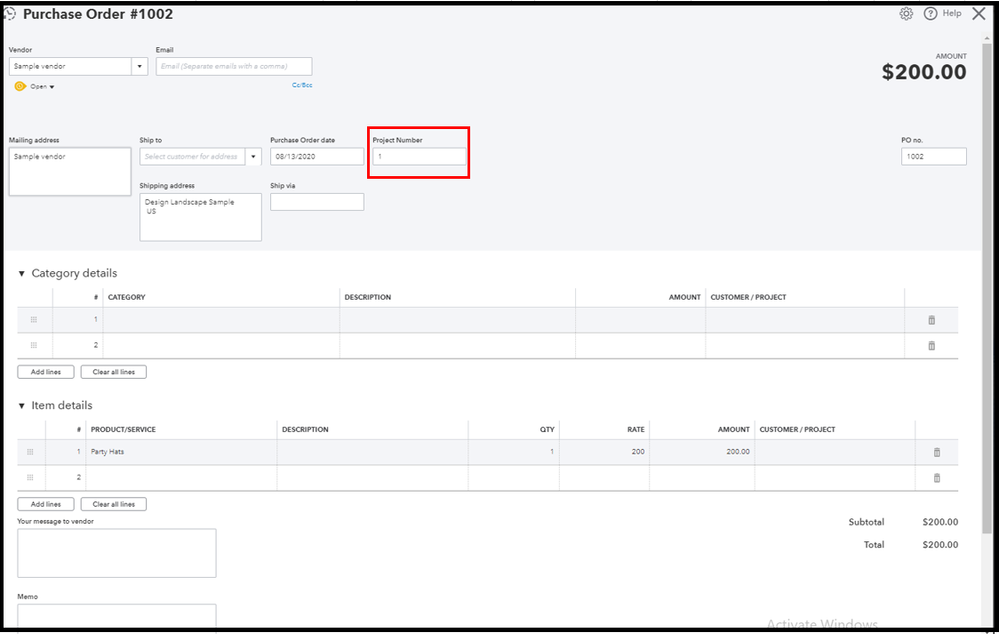The image size is (999, 634).
Task: Click Your message to vendor box
Action: pos(117,553)
